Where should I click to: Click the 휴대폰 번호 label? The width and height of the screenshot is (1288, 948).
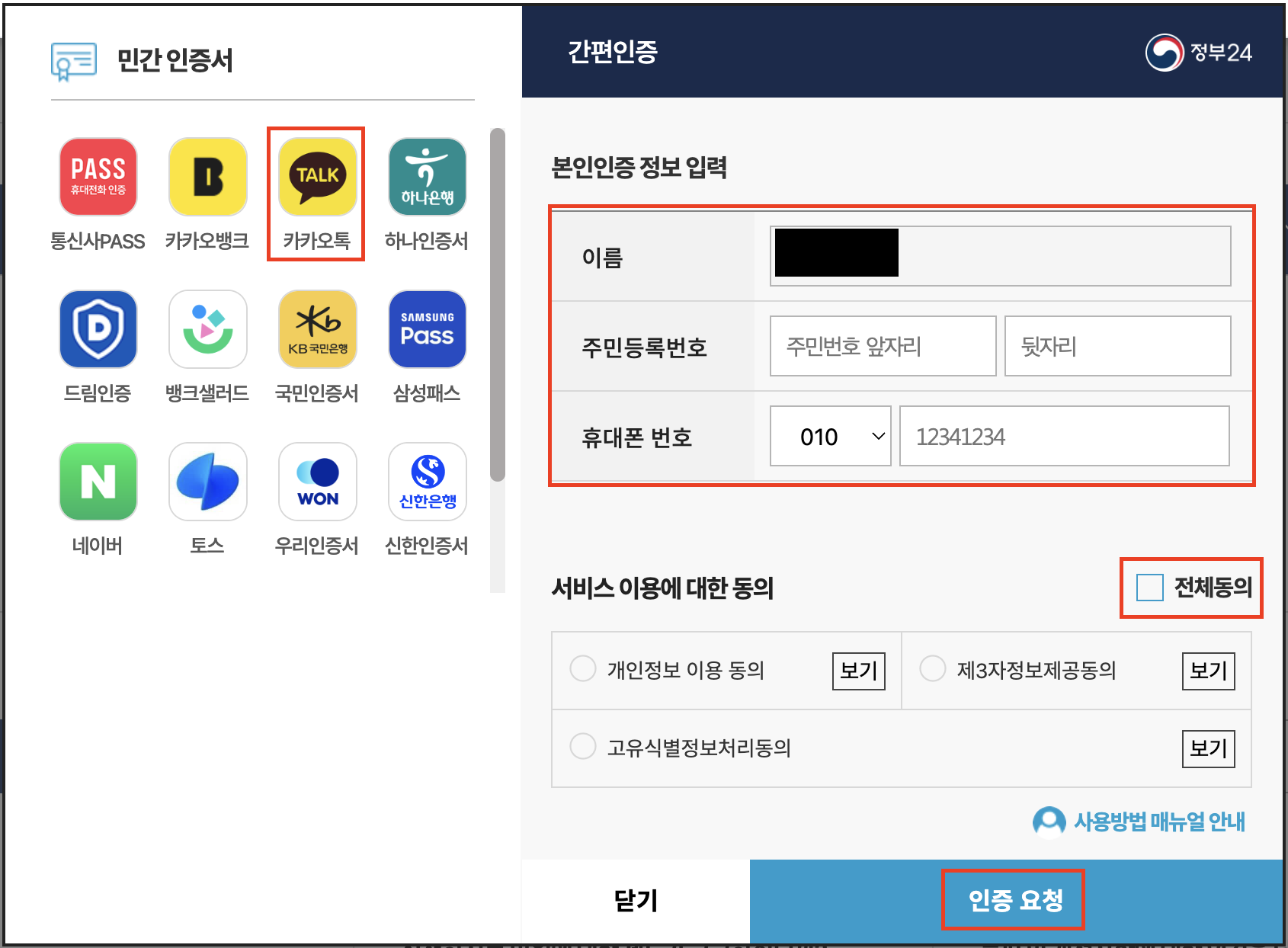[637, 437]
